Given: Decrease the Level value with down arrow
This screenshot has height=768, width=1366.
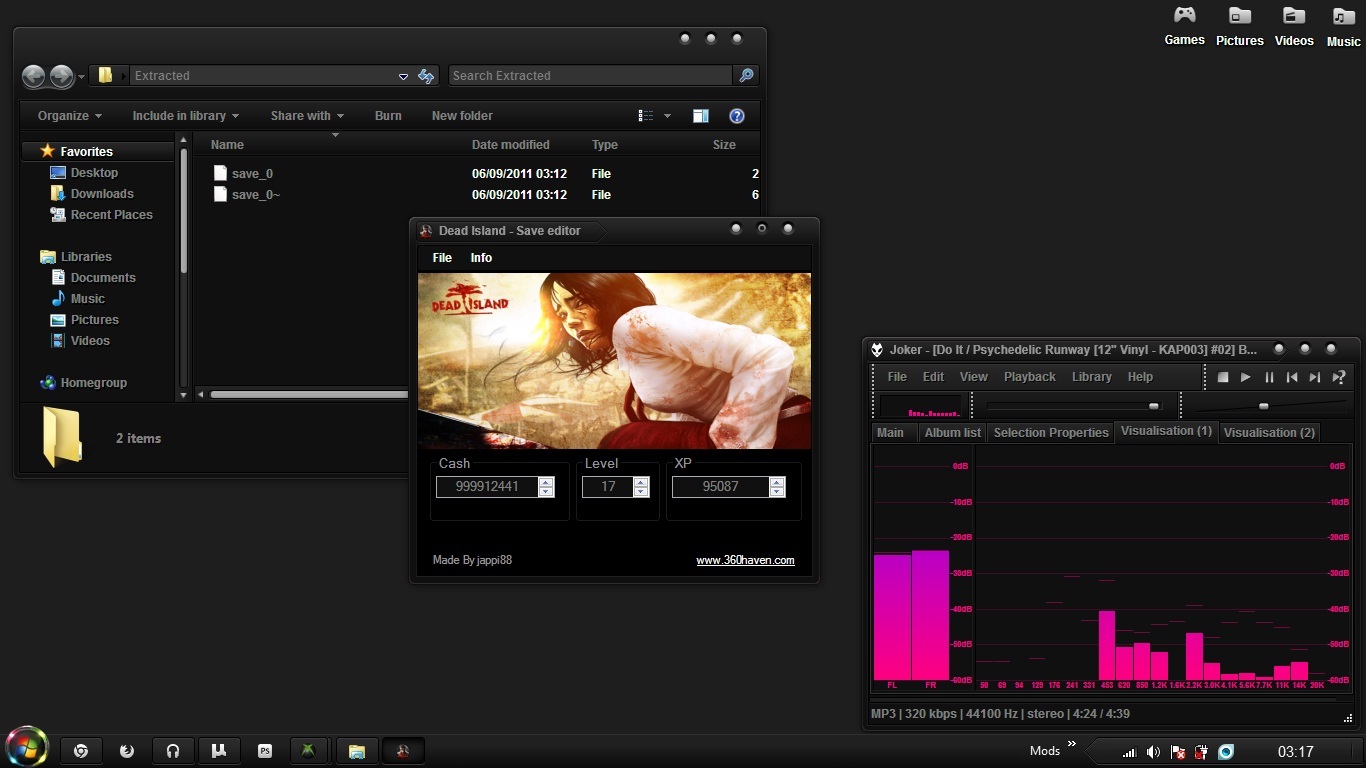Looking at the screenshot, I should coord(641,492).
